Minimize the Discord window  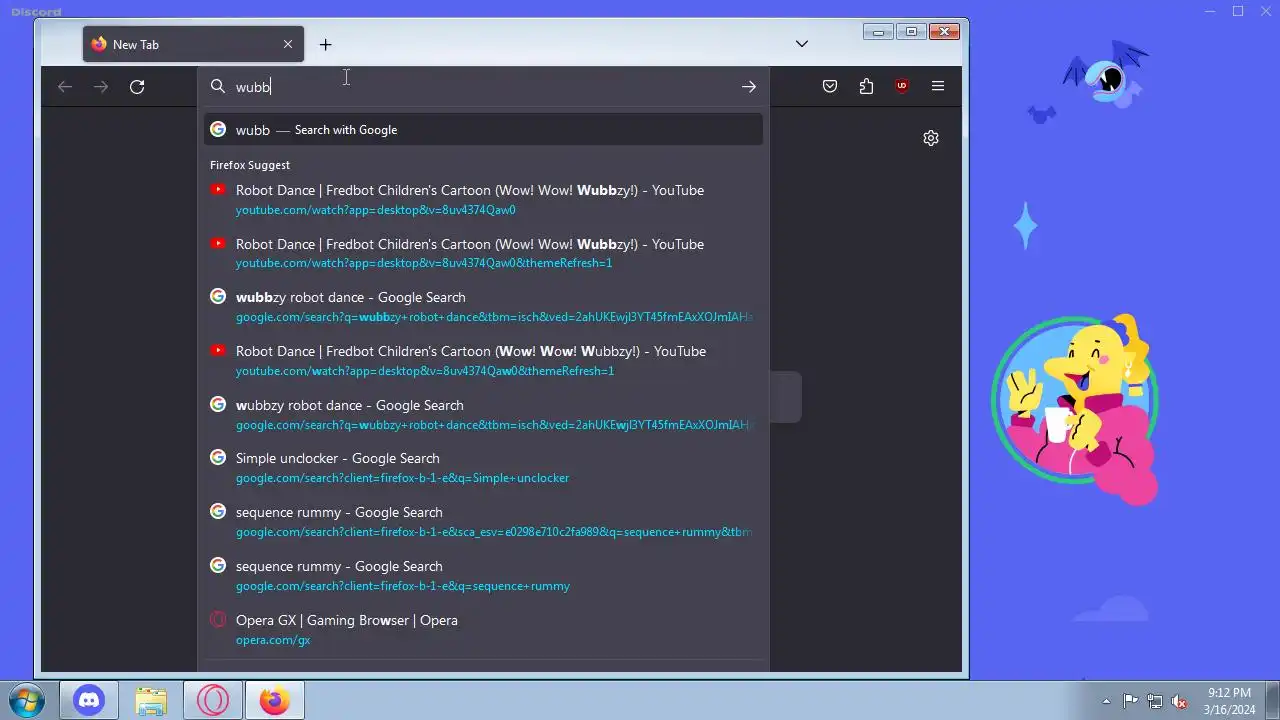coord(1211,11)
